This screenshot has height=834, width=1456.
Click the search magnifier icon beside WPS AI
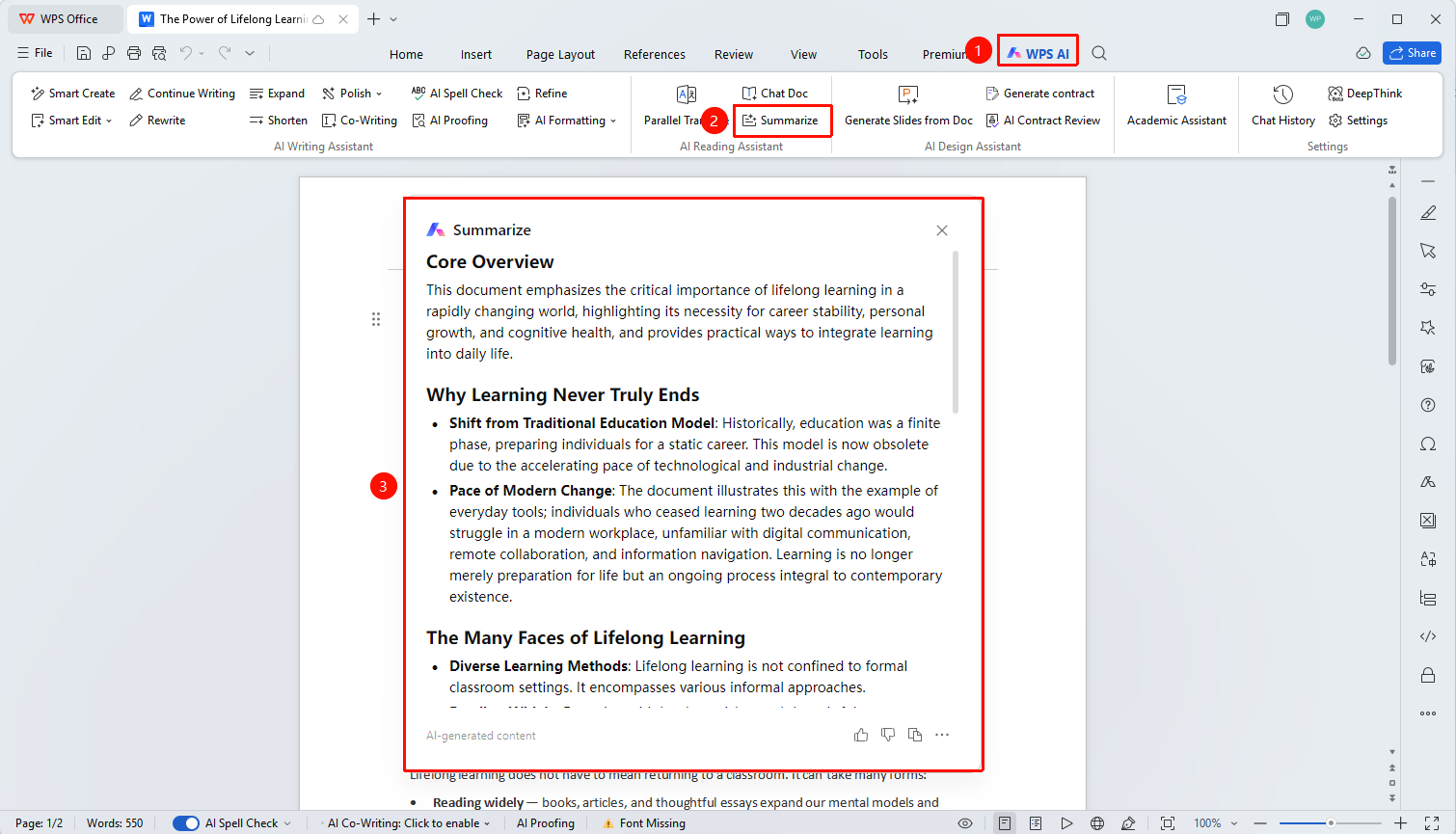tap(1099, 54)
